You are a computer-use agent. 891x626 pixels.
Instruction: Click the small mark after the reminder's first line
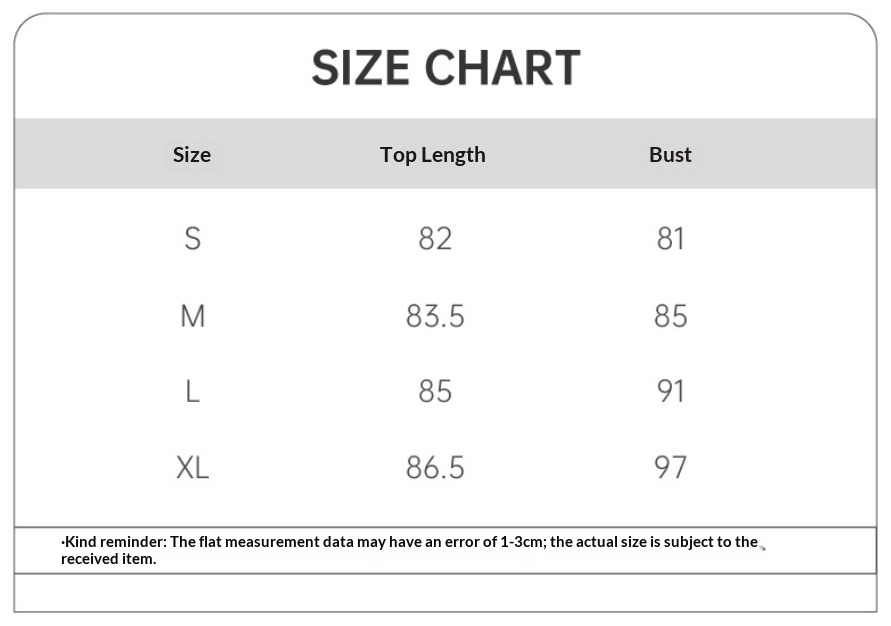tap(762, 547)
